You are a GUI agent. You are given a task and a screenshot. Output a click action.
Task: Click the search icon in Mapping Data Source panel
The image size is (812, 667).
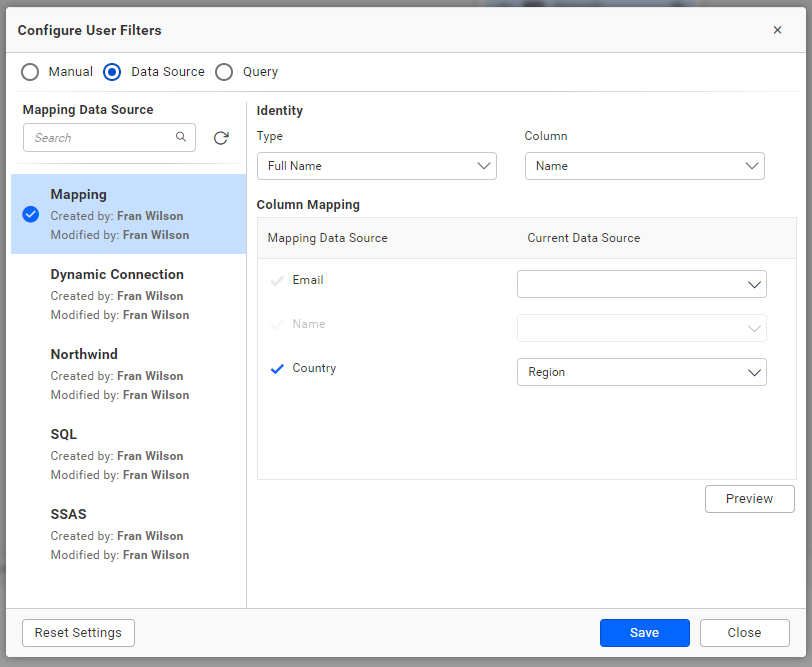coord(181,137)
